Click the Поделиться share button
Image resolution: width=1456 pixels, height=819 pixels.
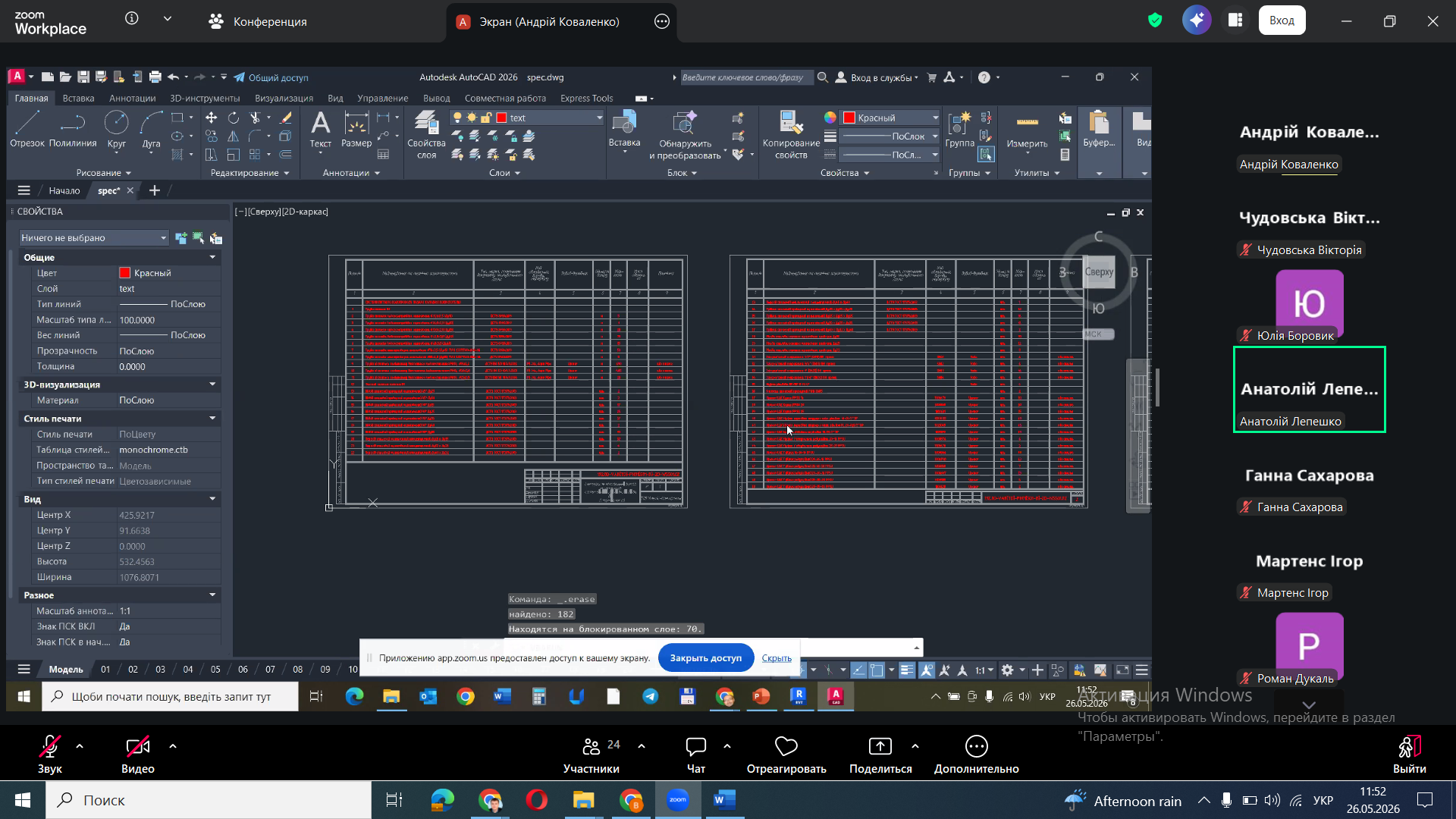(880, 755)
